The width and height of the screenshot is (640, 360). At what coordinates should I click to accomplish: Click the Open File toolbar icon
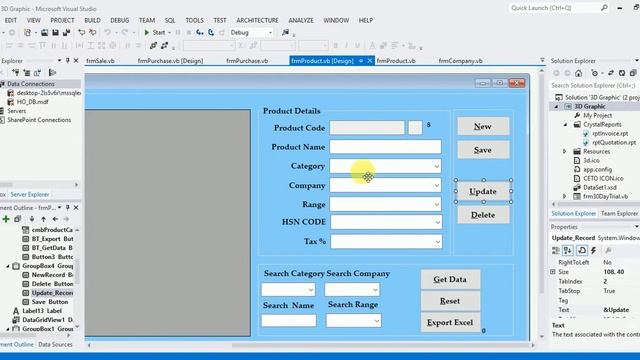click(x=44, y=32)
